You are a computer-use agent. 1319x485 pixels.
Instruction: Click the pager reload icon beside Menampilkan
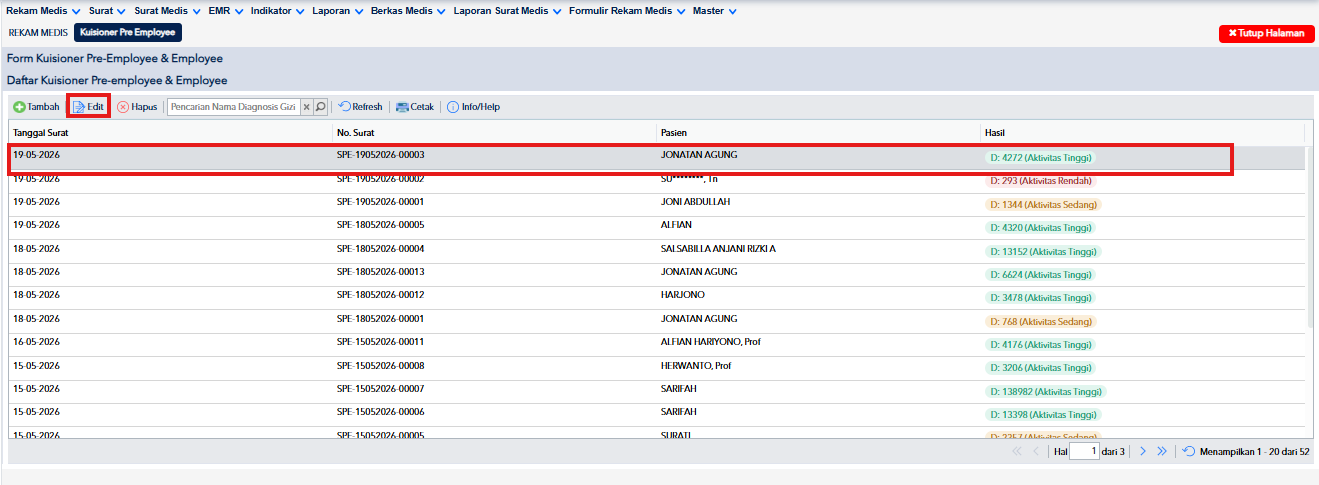(x=1188, y=452)
